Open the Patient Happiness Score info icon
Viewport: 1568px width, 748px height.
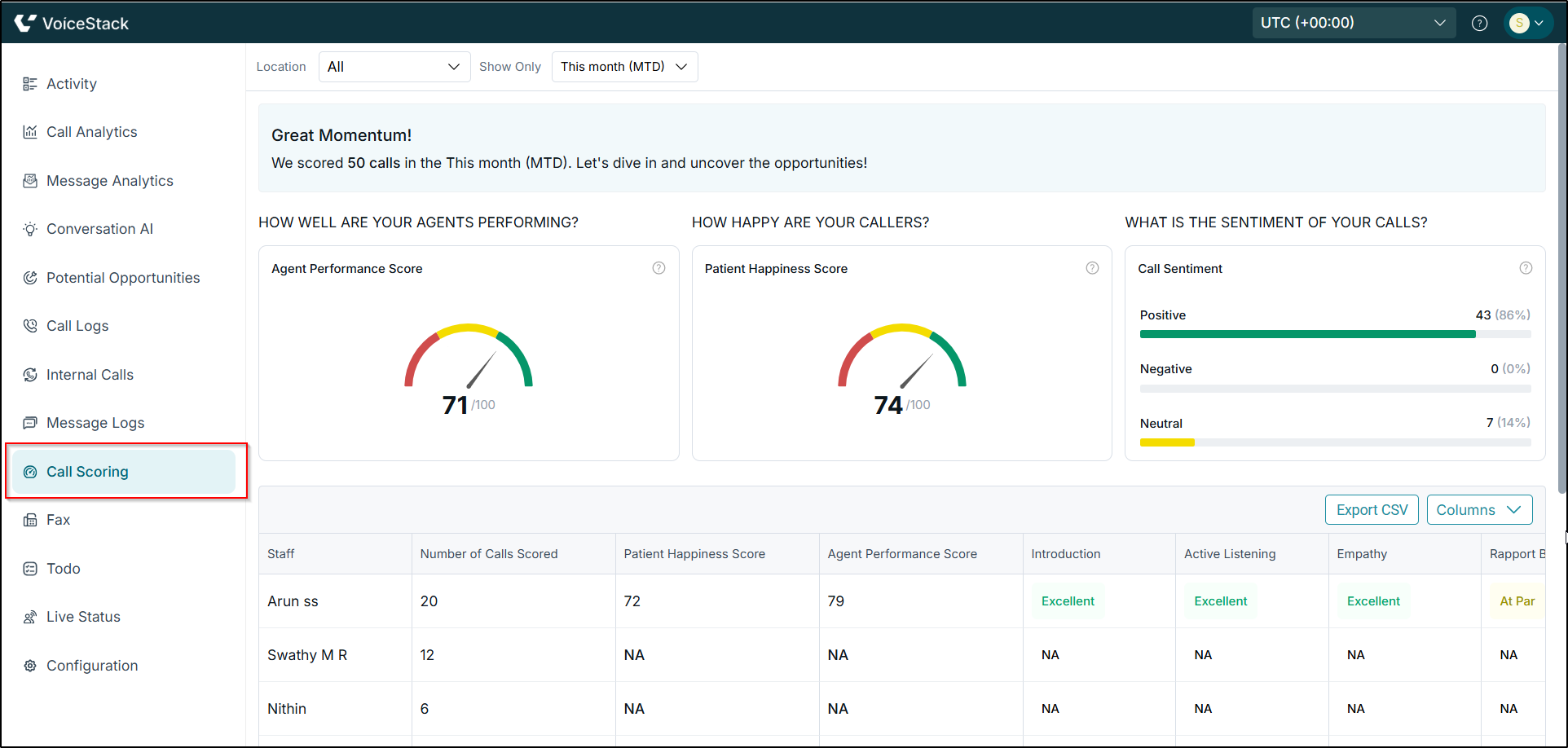tap(1092, 267)
